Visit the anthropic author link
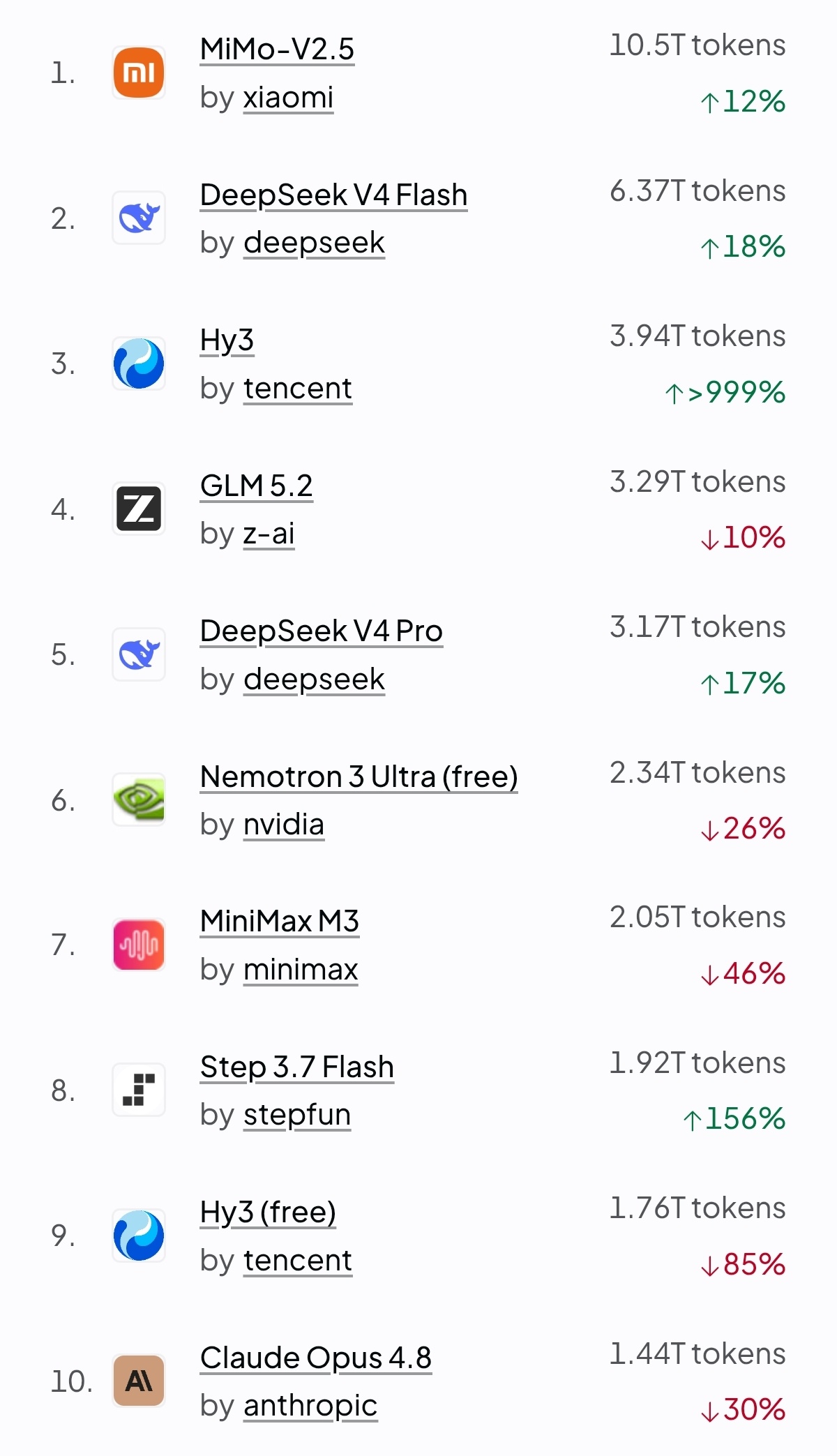 coord(310,1406)
